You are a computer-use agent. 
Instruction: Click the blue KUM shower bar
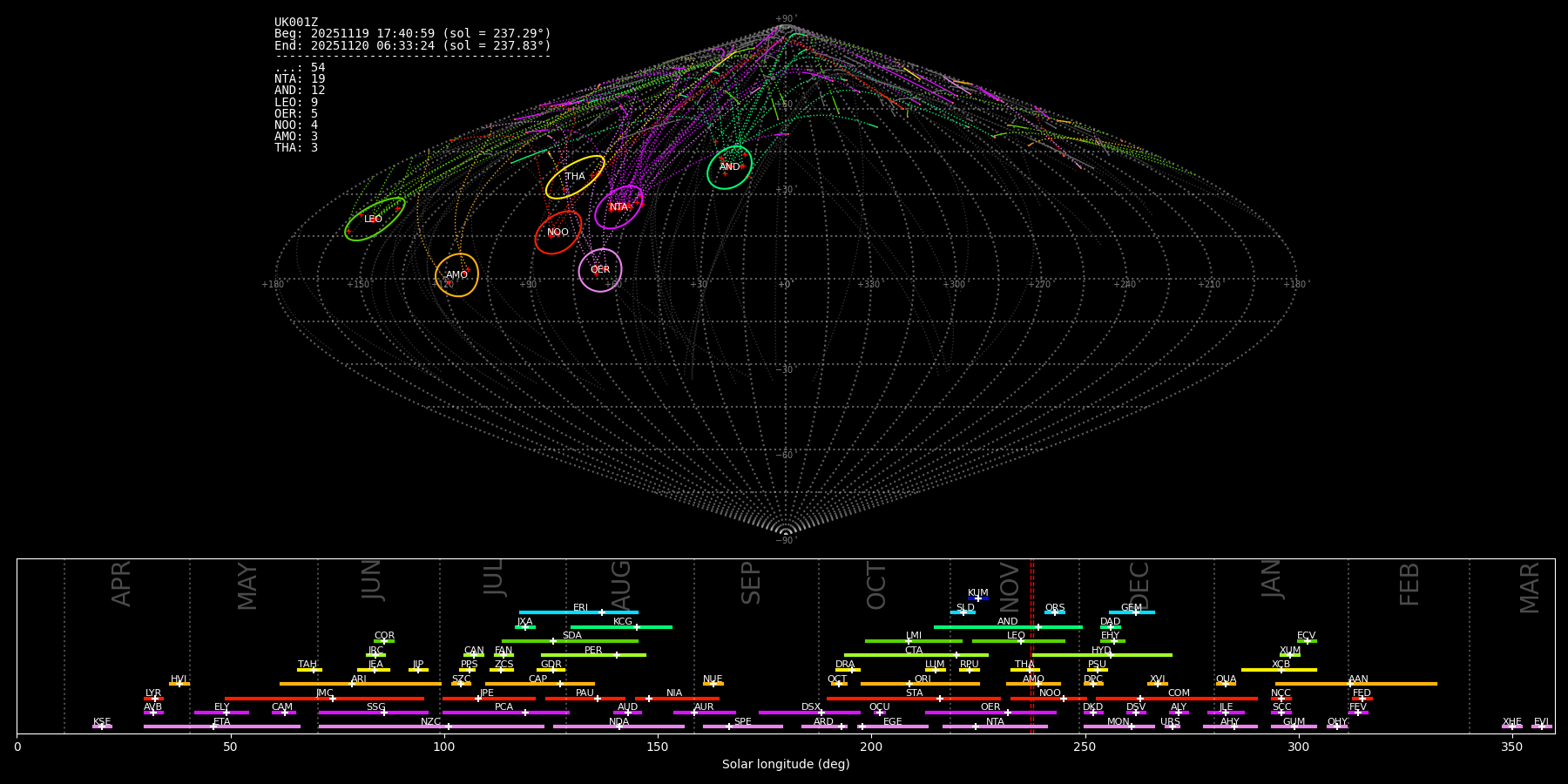tap(978, 598)
